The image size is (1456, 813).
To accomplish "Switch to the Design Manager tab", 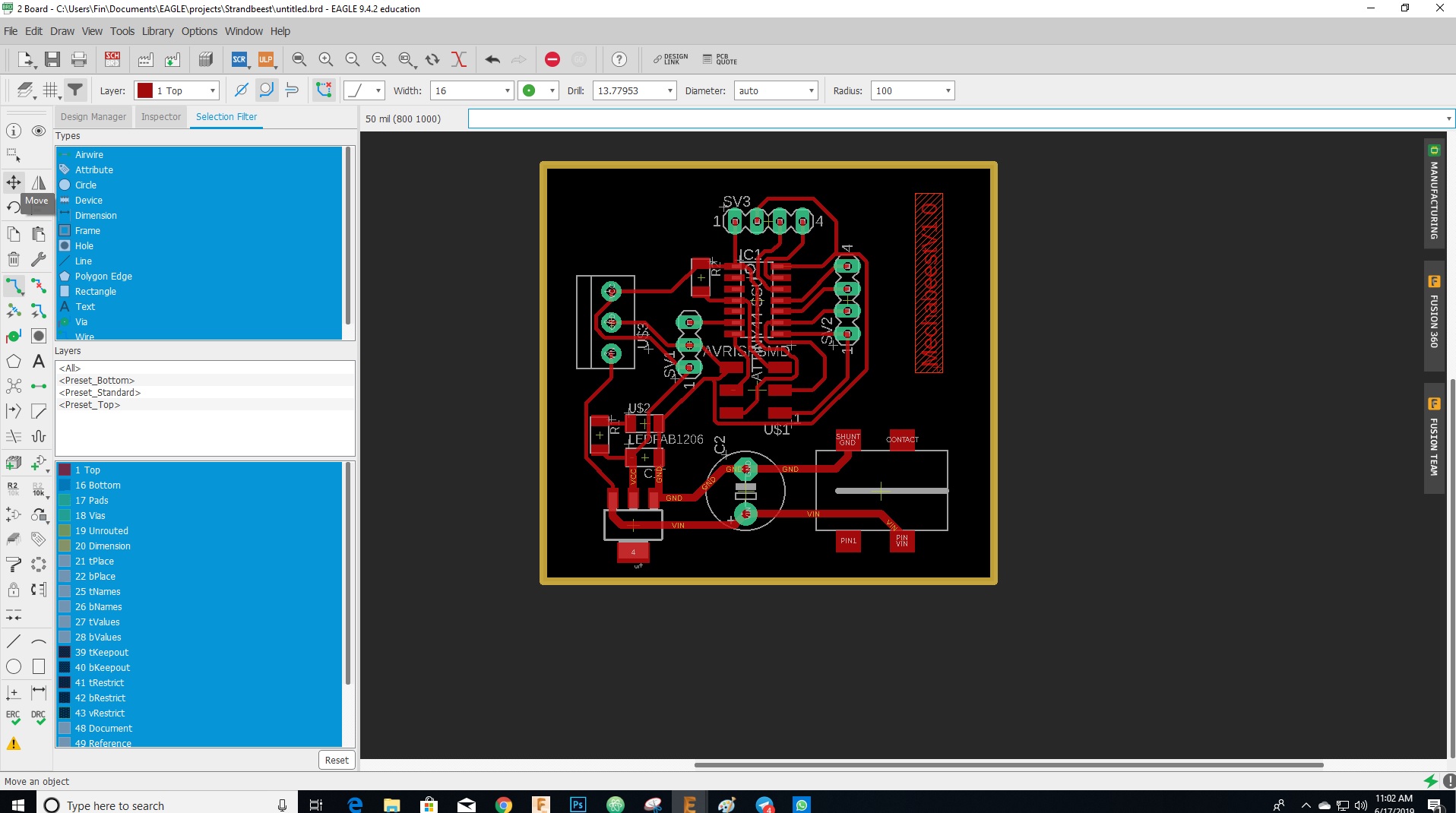I will (x=93, y=117).
